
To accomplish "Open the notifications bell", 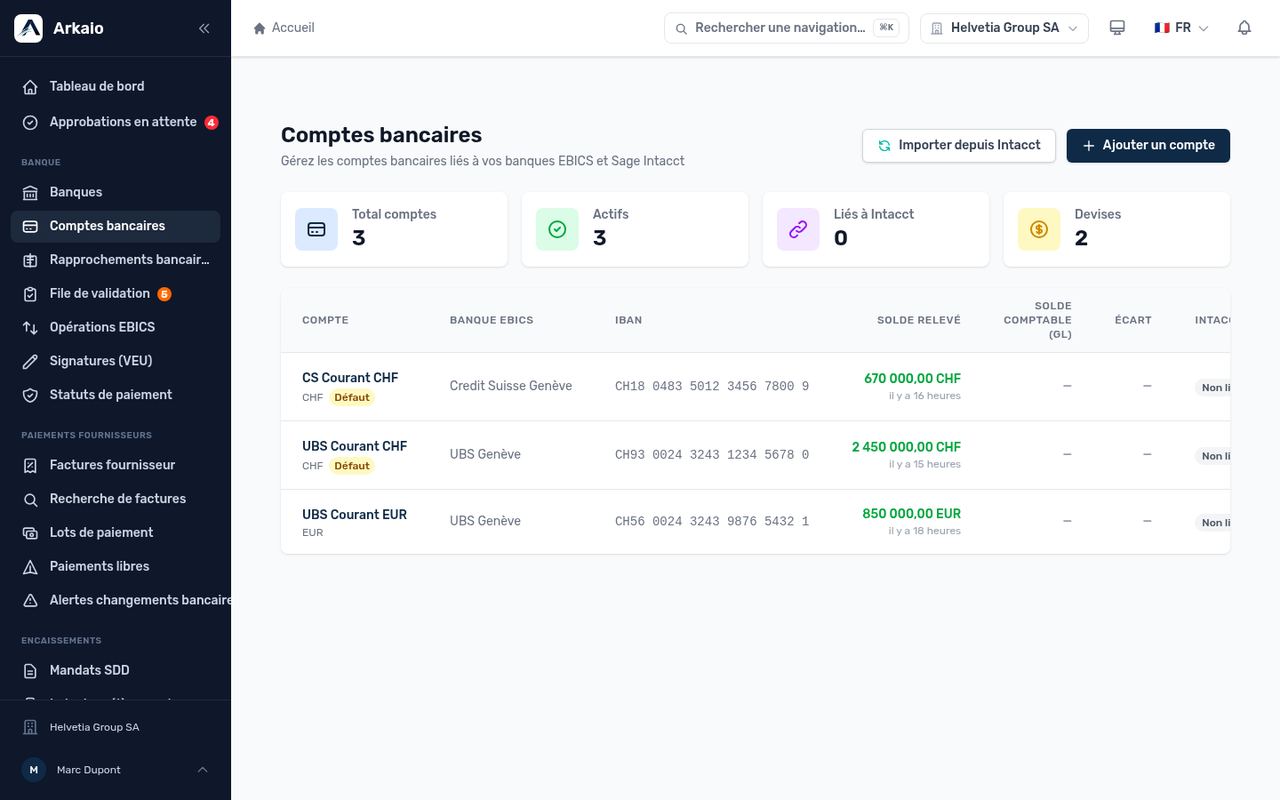I will (x=1244, y=28).
